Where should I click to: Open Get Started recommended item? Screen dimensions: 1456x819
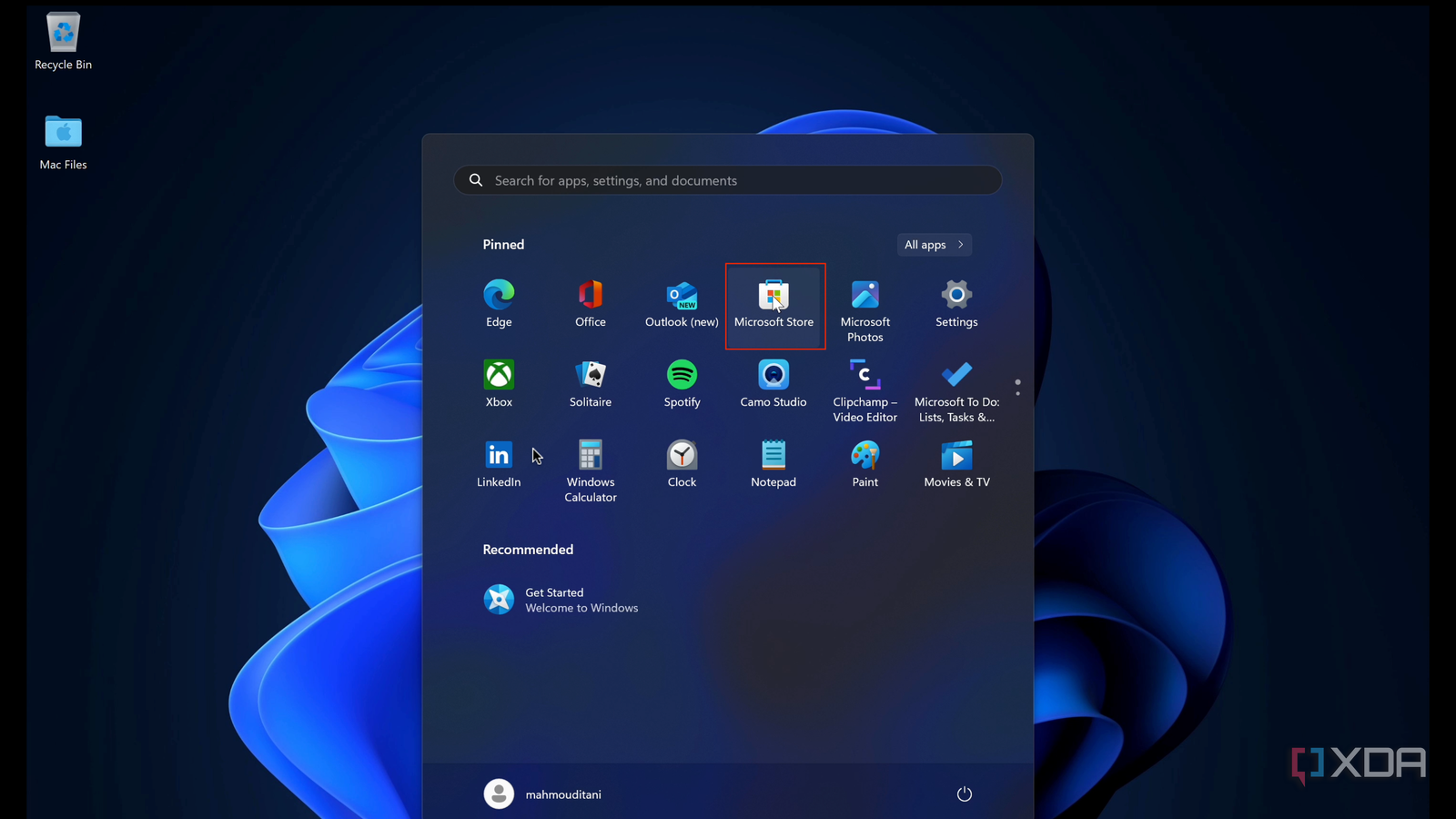561,600
